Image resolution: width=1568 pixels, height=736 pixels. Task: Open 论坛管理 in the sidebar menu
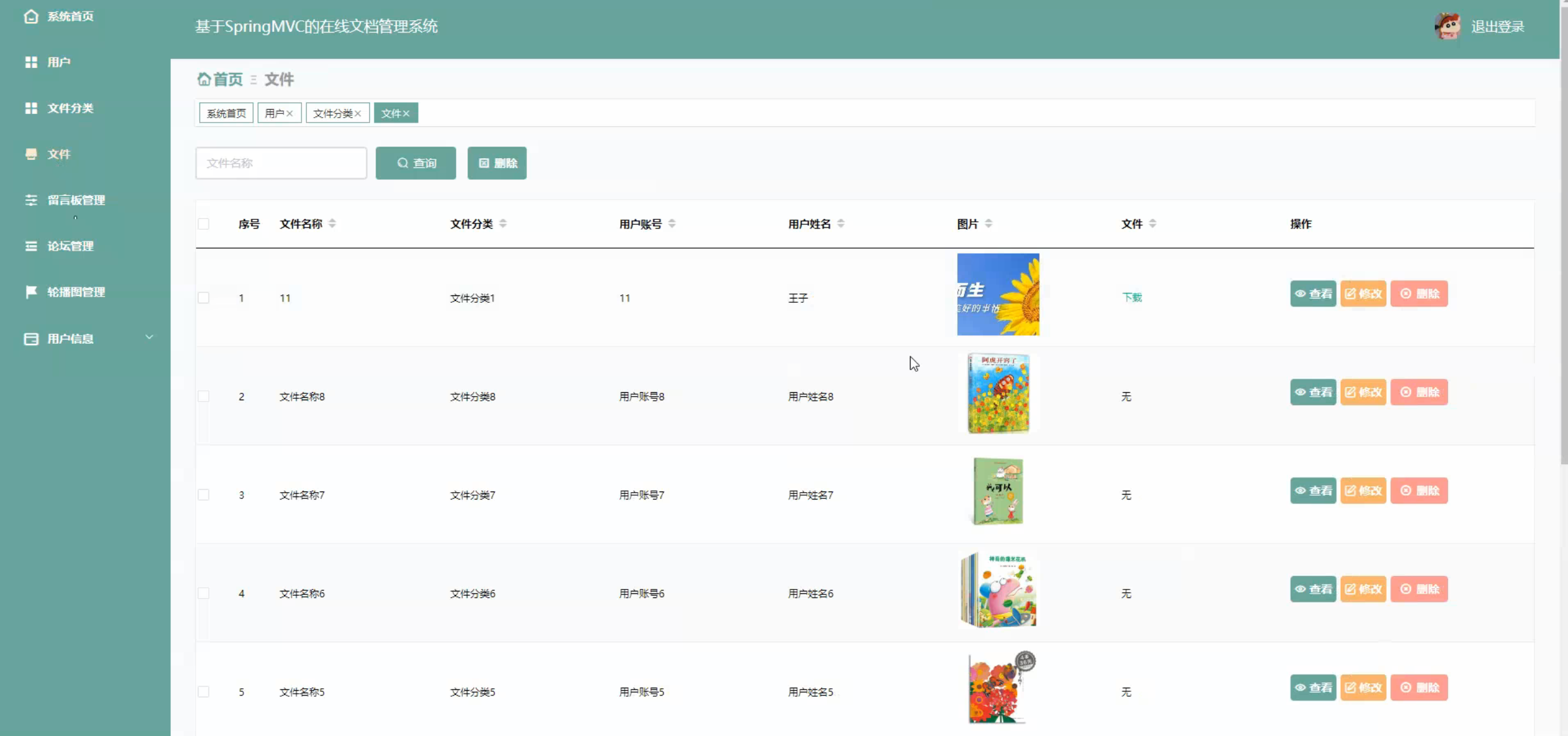pos(70,246)
